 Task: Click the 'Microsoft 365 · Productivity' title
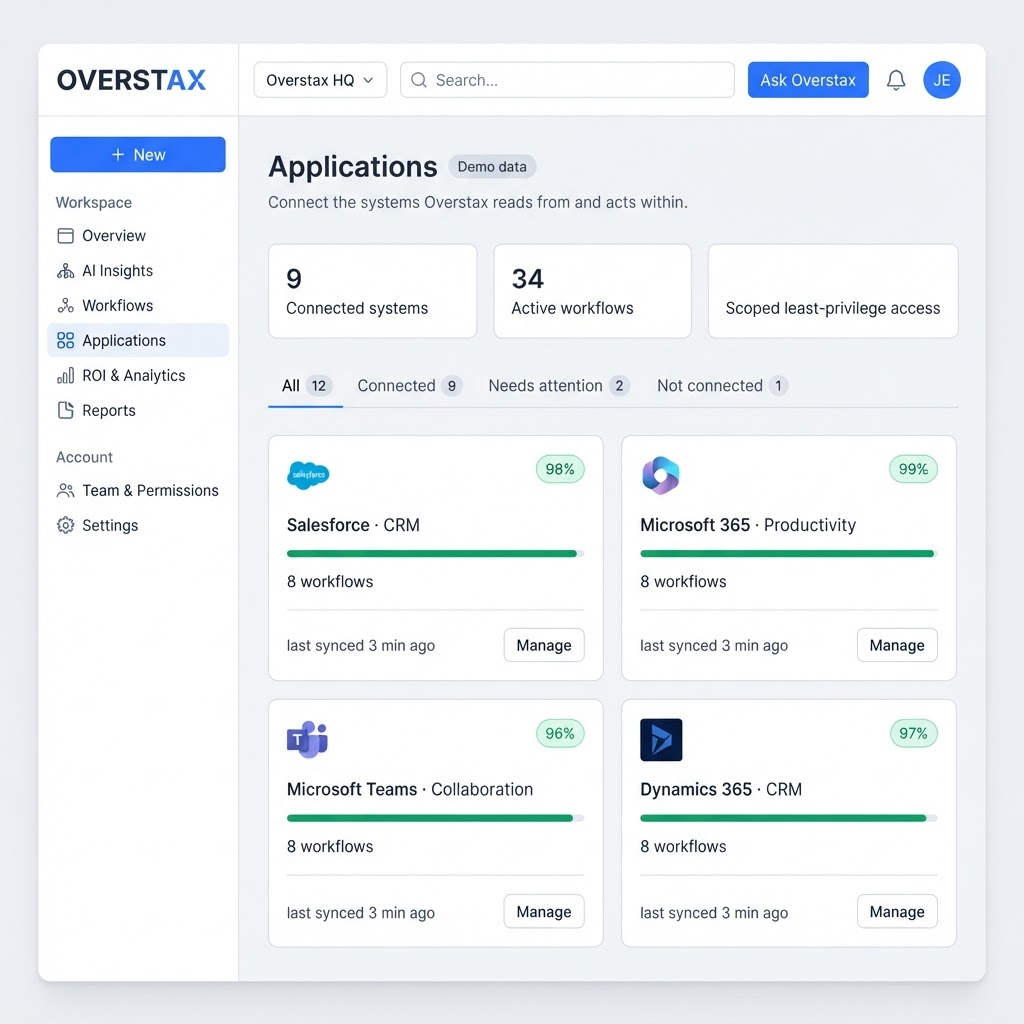[x=748, y=525]
